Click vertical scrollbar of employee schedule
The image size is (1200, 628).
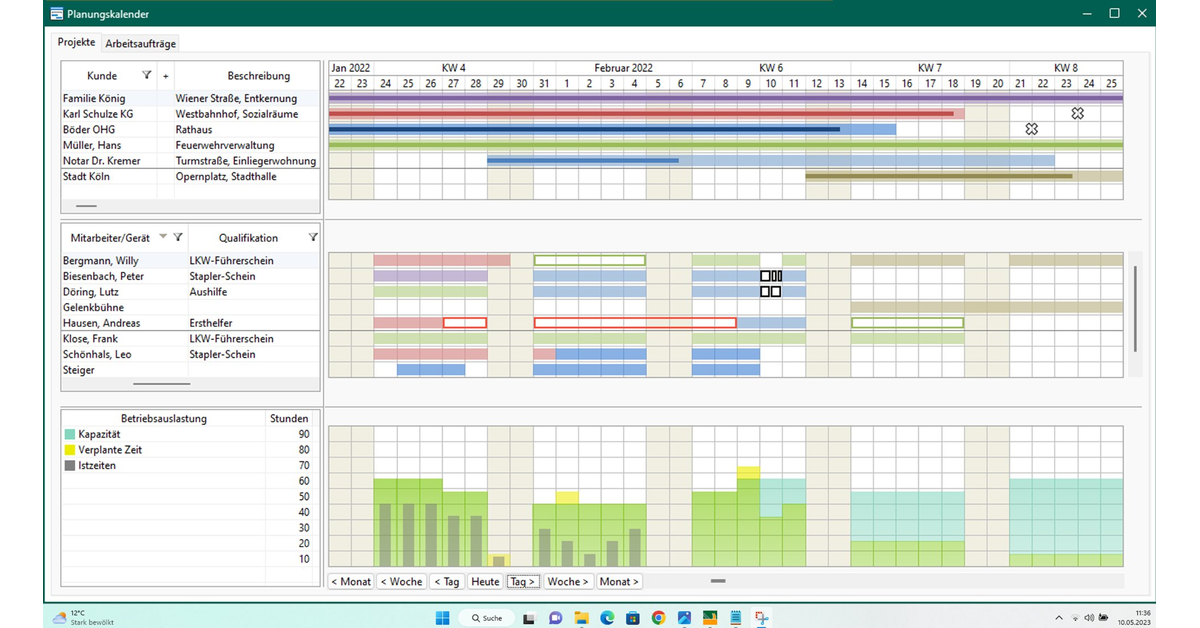click(x=1134, y=308)
